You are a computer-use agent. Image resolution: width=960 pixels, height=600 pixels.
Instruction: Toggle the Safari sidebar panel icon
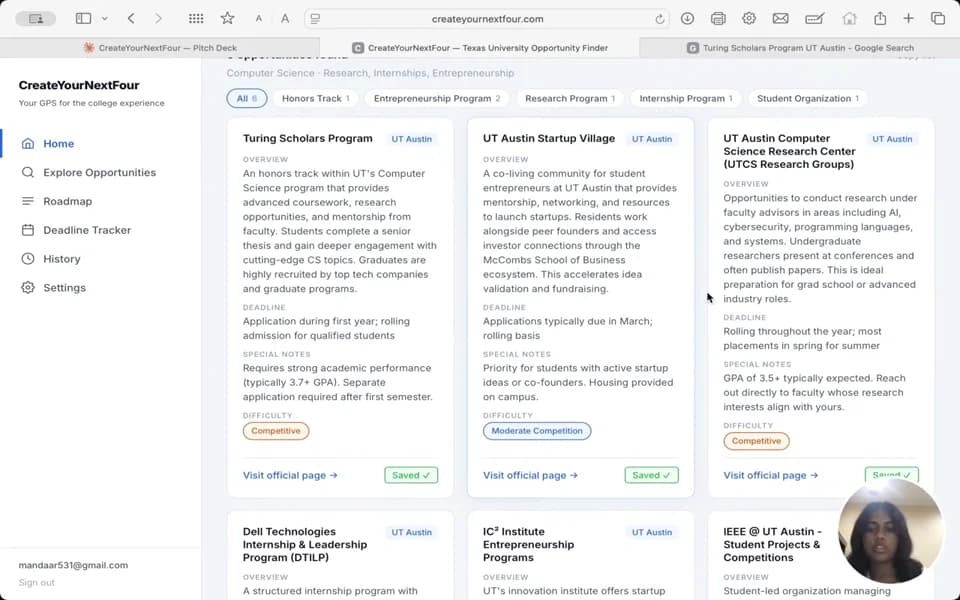click(x=83, y=18)
